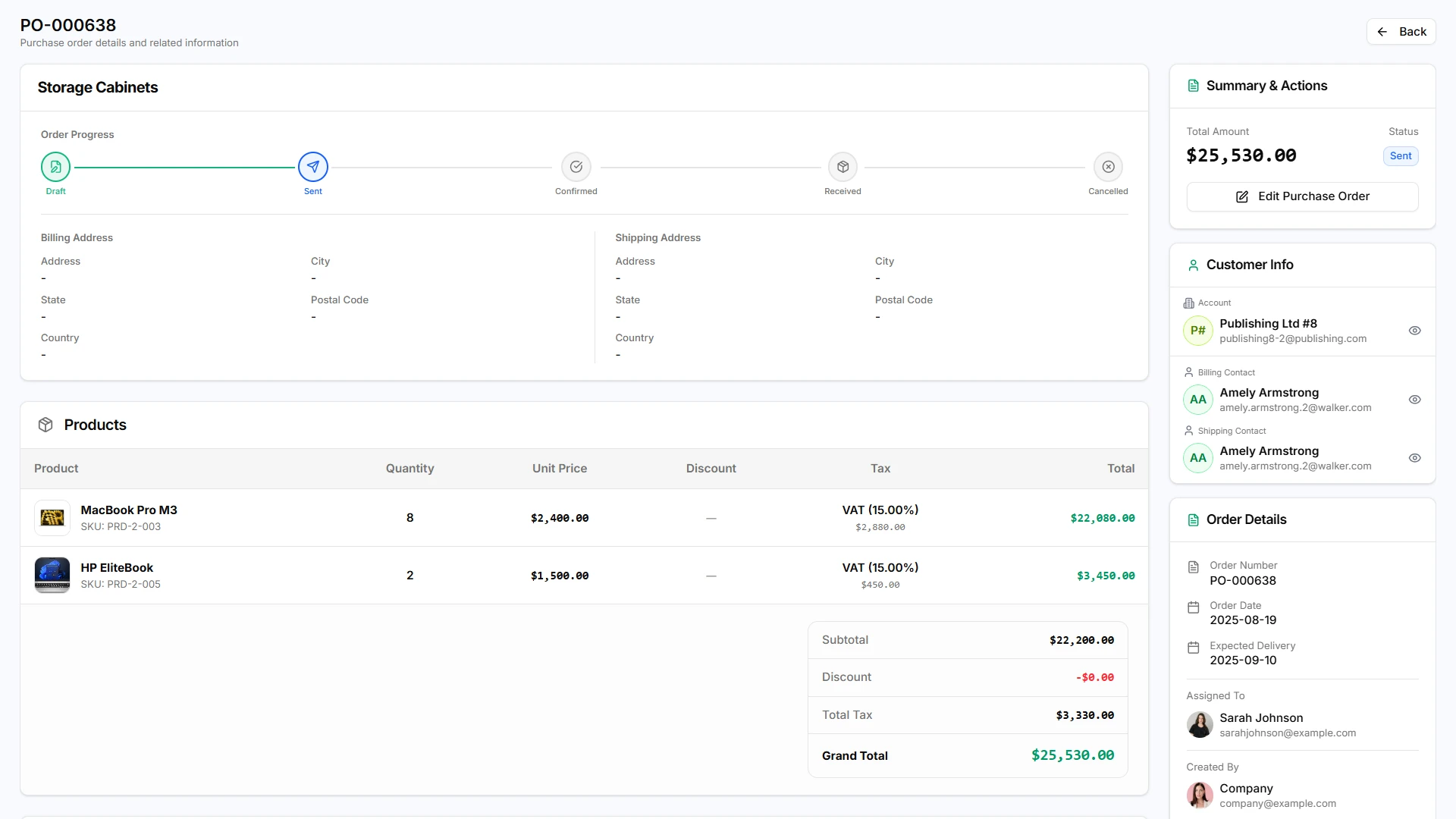
Task: Click the Total Tax $3,330.00 value
Action: click(x=1084, y=715)
